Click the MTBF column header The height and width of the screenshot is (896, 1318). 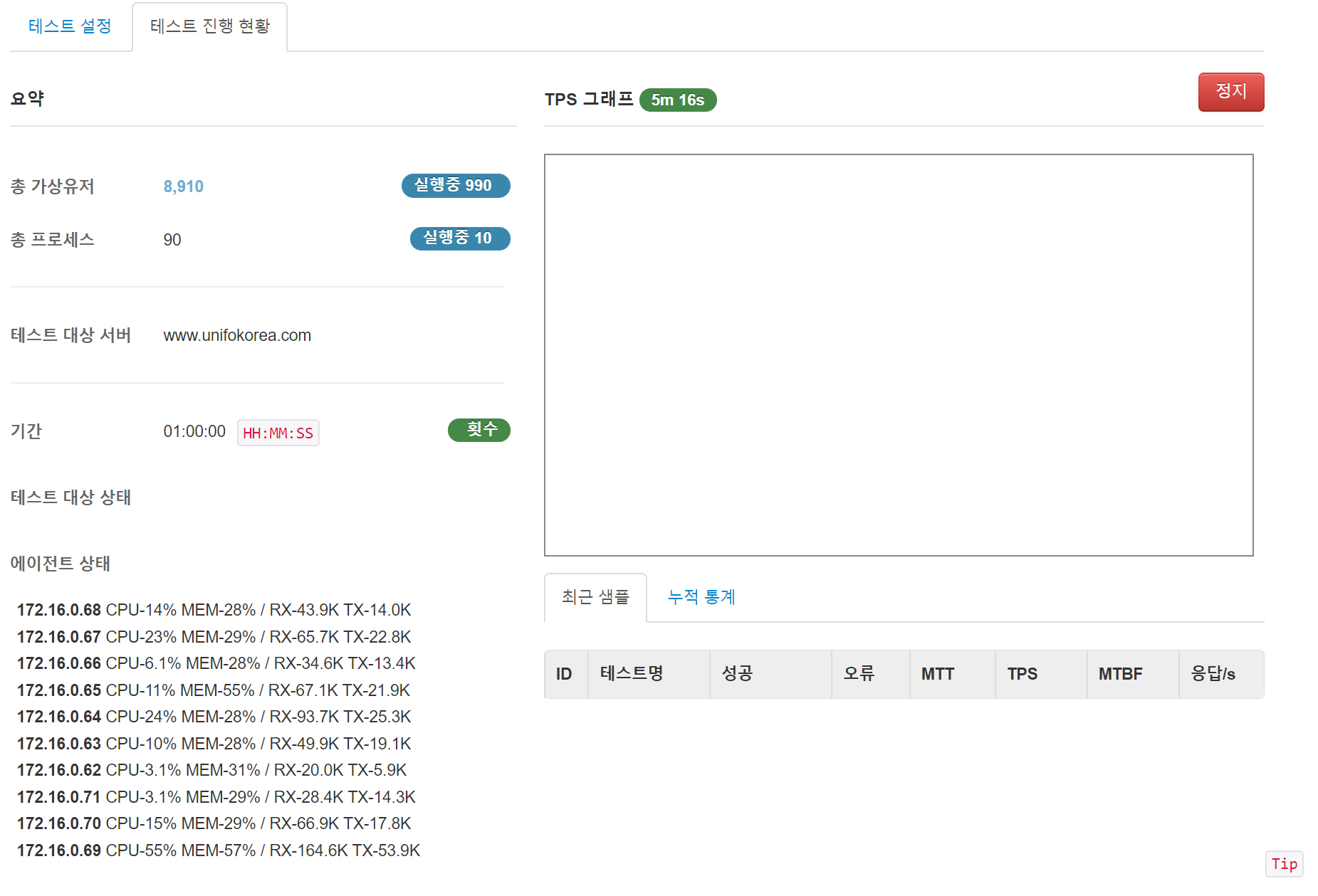coord(1119,674)
